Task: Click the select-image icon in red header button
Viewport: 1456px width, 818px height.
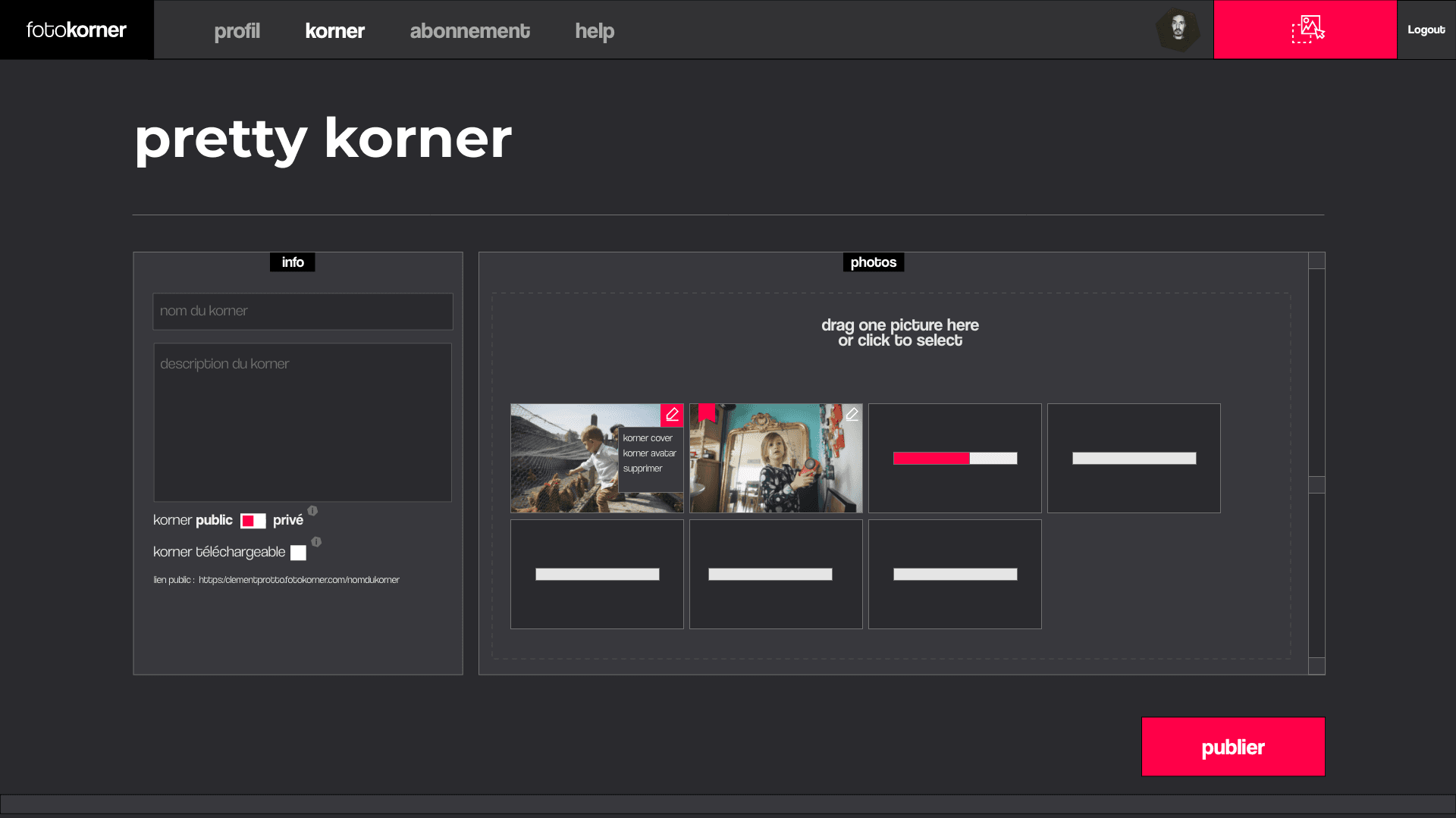Action: click(1307, 30)
